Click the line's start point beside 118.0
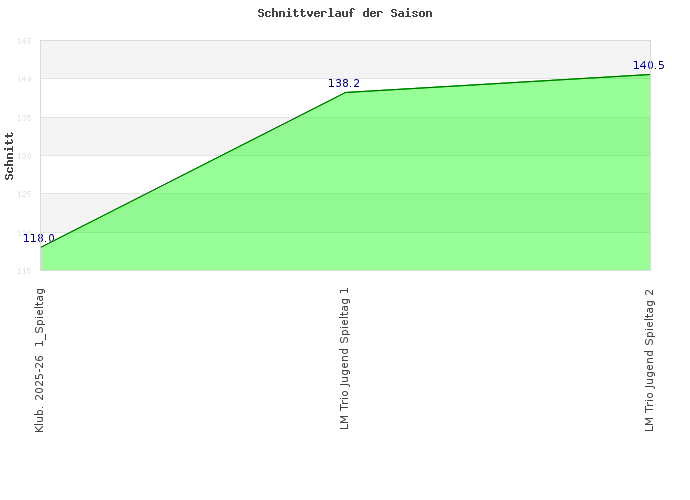 (x=41, y=247)
